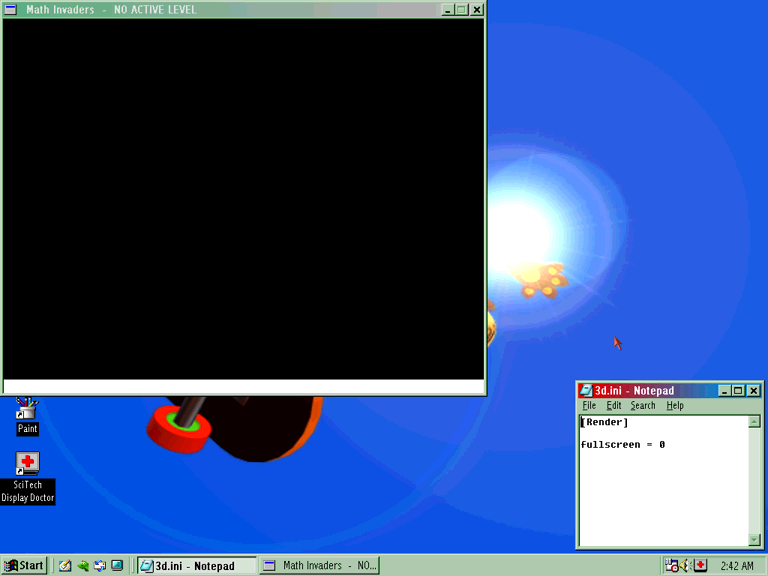
Task: Switch to Math Invaders taskbar button
Action: 320,565
